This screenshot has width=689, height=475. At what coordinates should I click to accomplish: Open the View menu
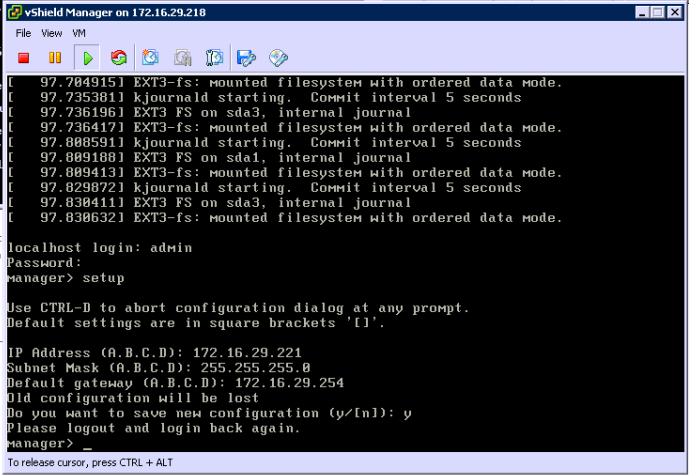52,33
